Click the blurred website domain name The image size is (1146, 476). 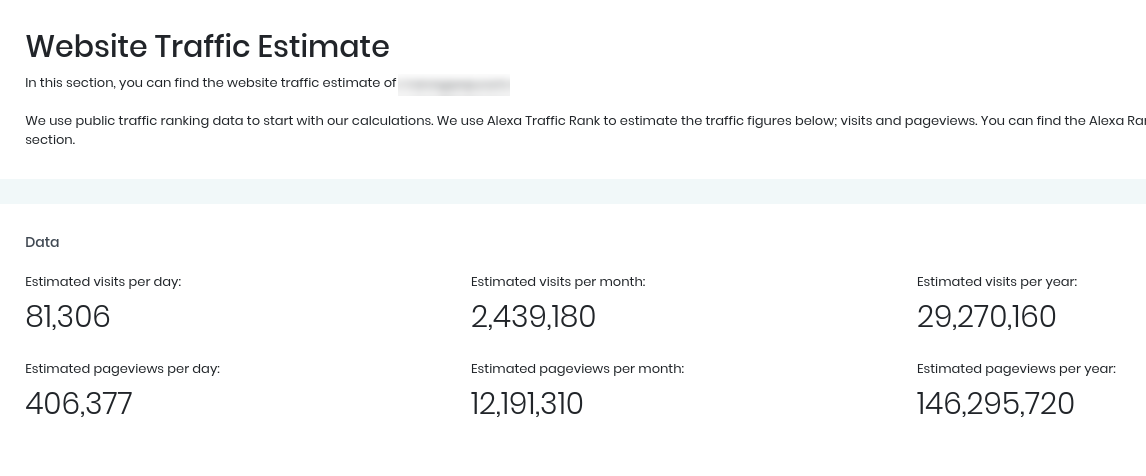[x=453, y=84]
